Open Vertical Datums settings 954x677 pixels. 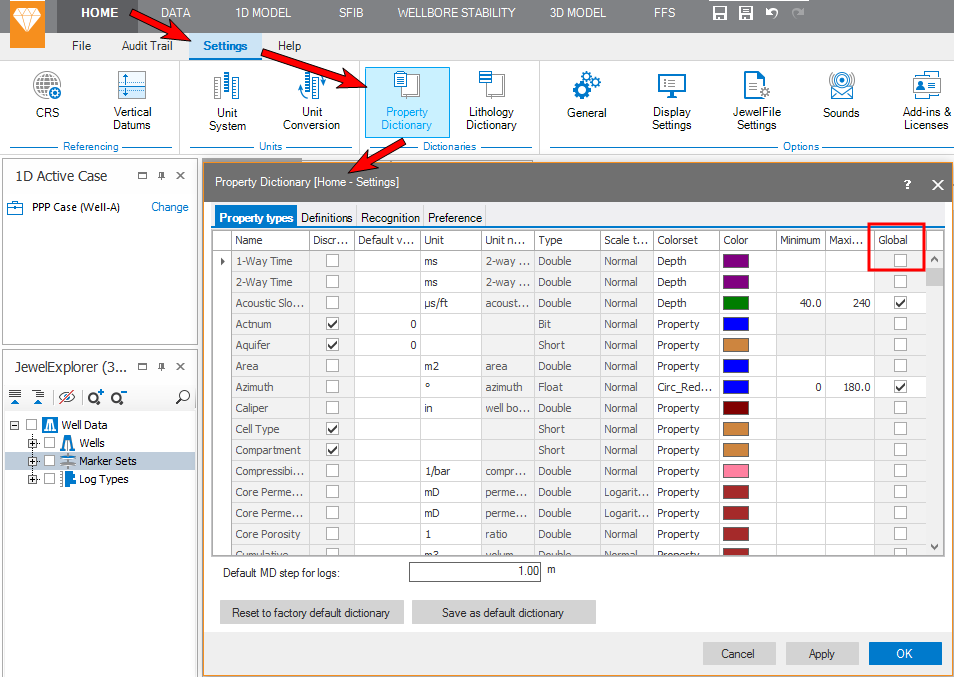[x=132, y=100]
